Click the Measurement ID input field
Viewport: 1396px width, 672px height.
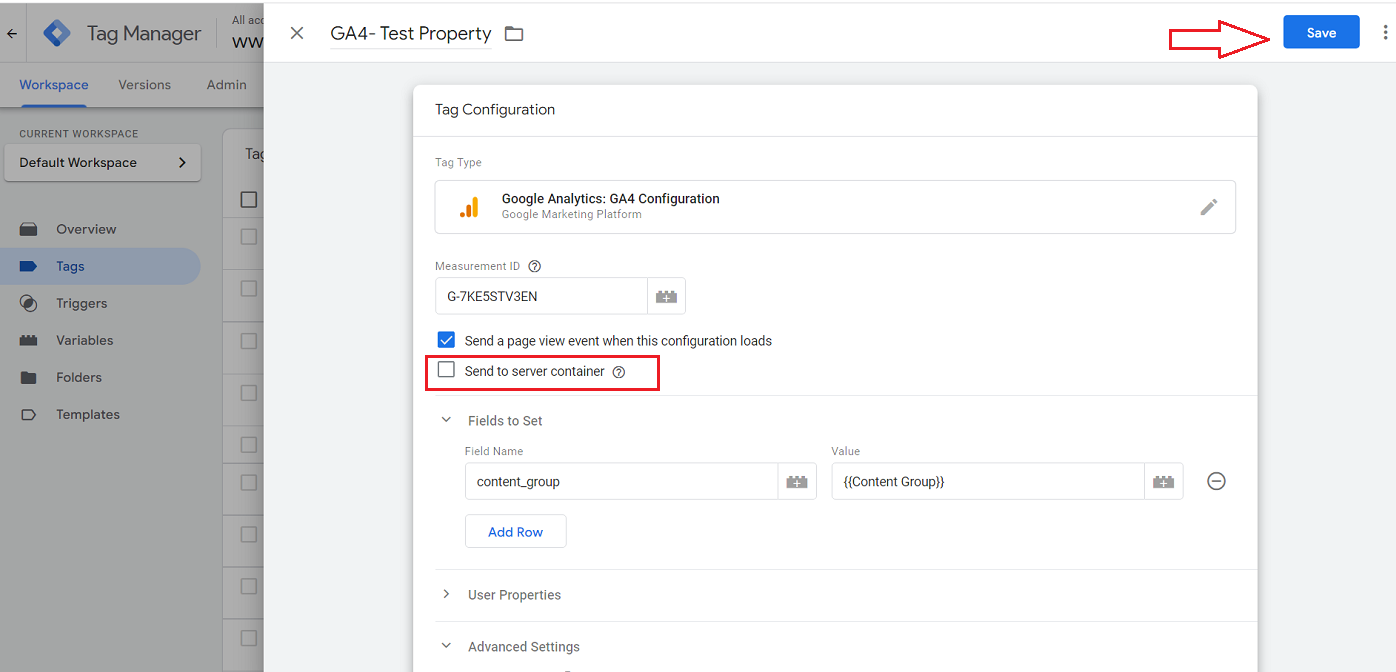tap(541, 296)
